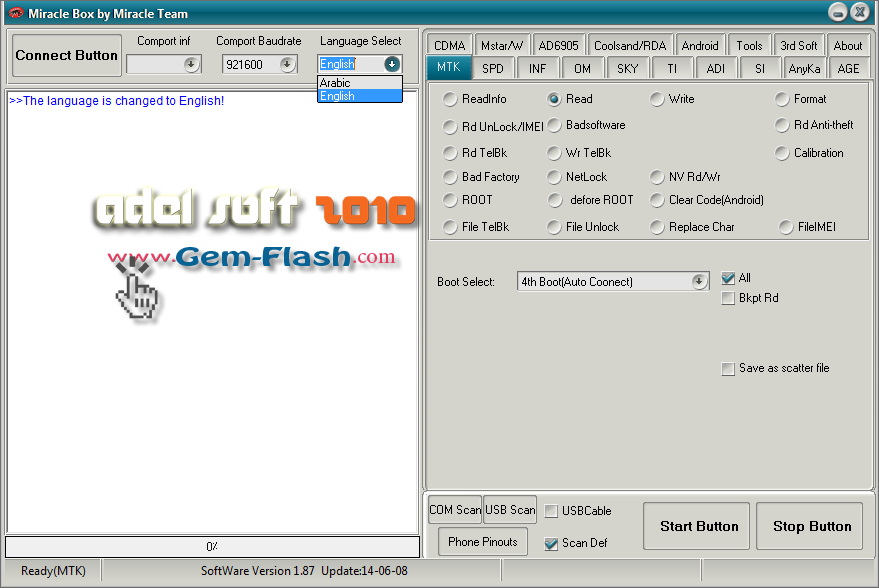The width and height of the screenshot is (879, 588).
Task: Select Wr TelBk radio option
Action: (554, 152)
